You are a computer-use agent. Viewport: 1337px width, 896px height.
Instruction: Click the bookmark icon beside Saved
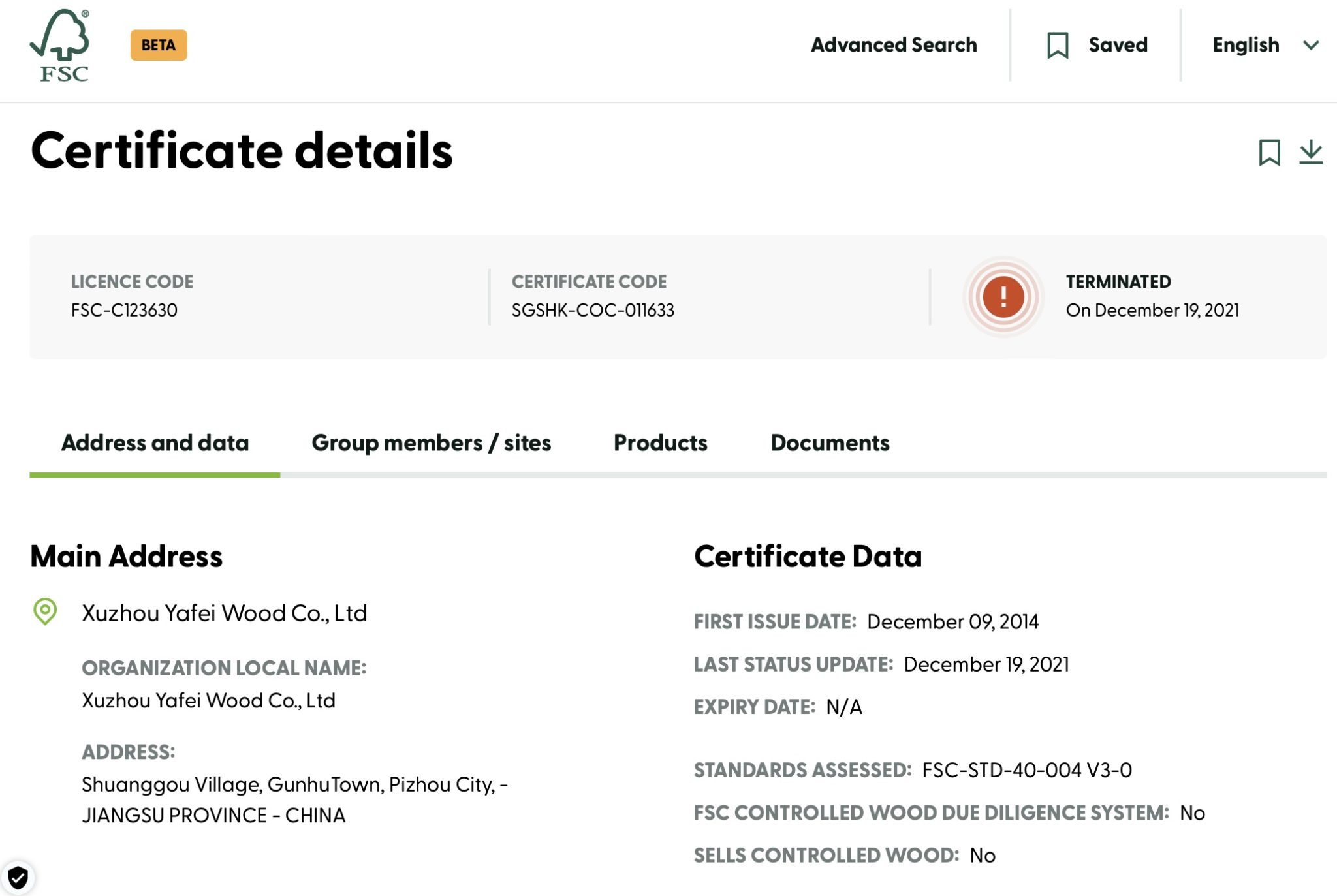pyautogui.click(x=1058, y=45)
